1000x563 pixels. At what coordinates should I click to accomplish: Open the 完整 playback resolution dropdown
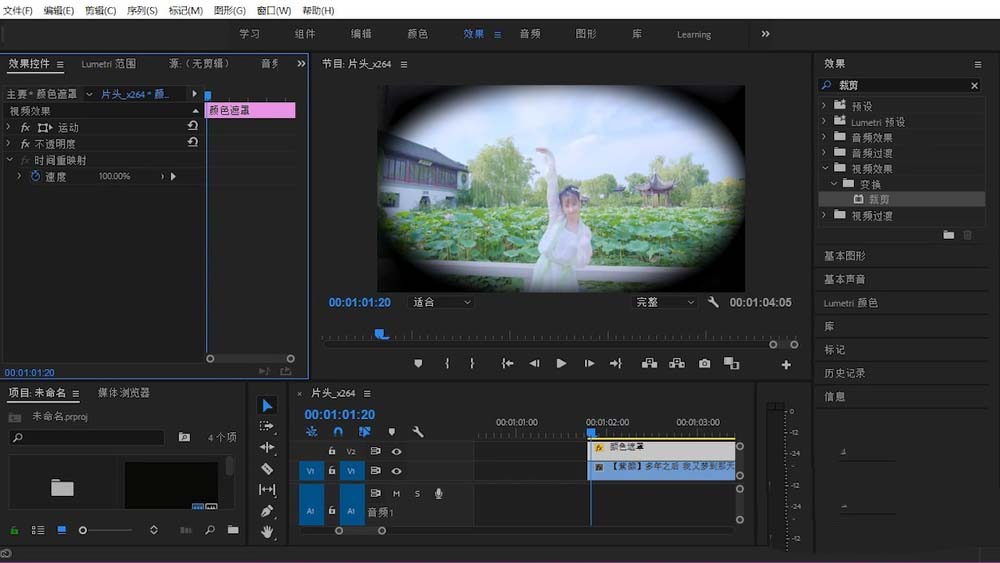point(665,302)
